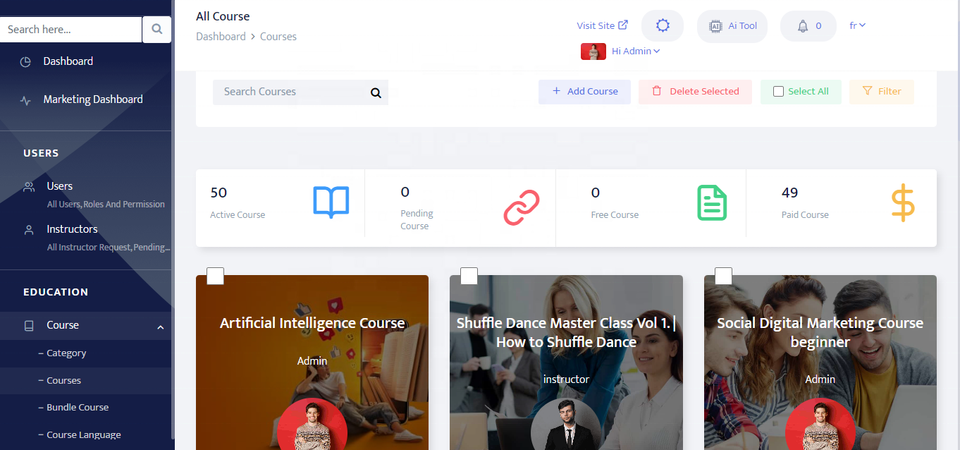The width and height of the screenshot is (960, 450).
Task: Click the avatar on Artificial Intelligence Course card
Action: pos(312,424)
